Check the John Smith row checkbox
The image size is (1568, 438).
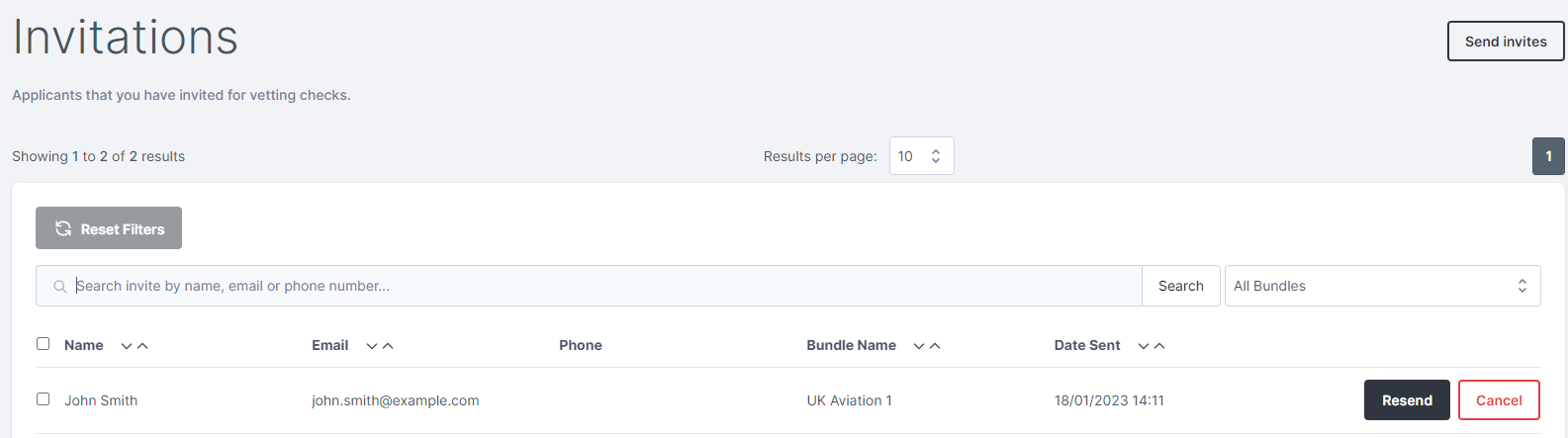pyautogui.click(x=43, y=399)
